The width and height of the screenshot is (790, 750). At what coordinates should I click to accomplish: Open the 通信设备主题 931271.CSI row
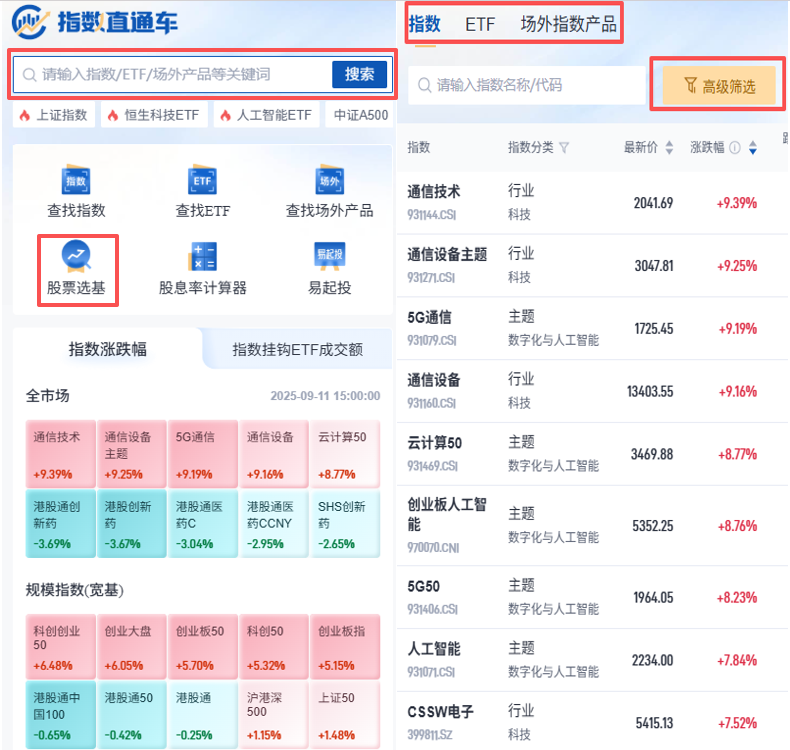click(592, 265)
